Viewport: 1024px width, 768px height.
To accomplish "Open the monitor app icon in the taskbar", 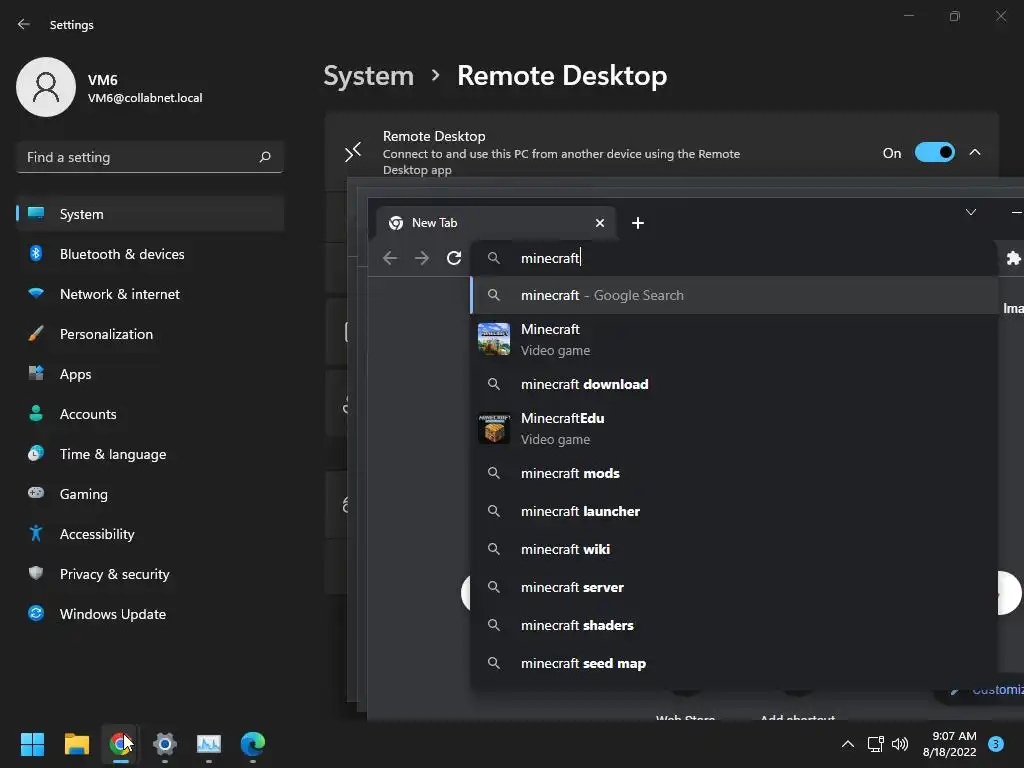I will [x=209, y=744].
